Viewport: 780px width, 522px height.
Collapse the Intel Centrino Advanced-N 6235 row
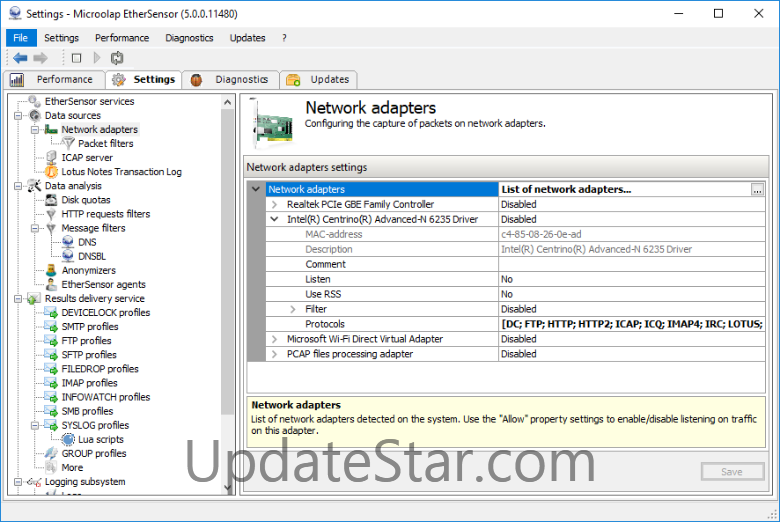coord(274,219)
